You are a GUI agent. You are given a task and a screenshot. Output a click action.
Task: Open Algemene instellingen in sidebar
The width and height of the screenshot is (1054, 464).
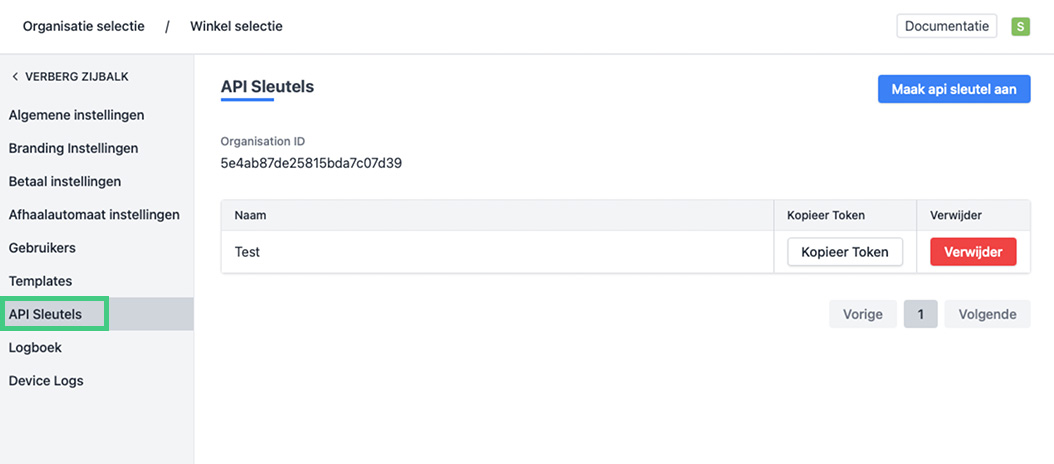[x=76, y=115]
